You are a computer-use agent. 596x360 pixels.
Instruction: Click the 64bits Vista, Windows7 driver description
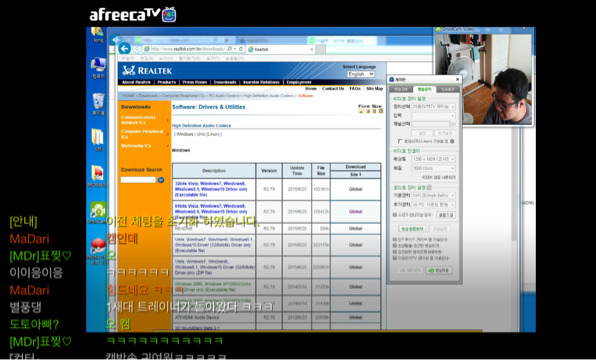coord(211,211)
